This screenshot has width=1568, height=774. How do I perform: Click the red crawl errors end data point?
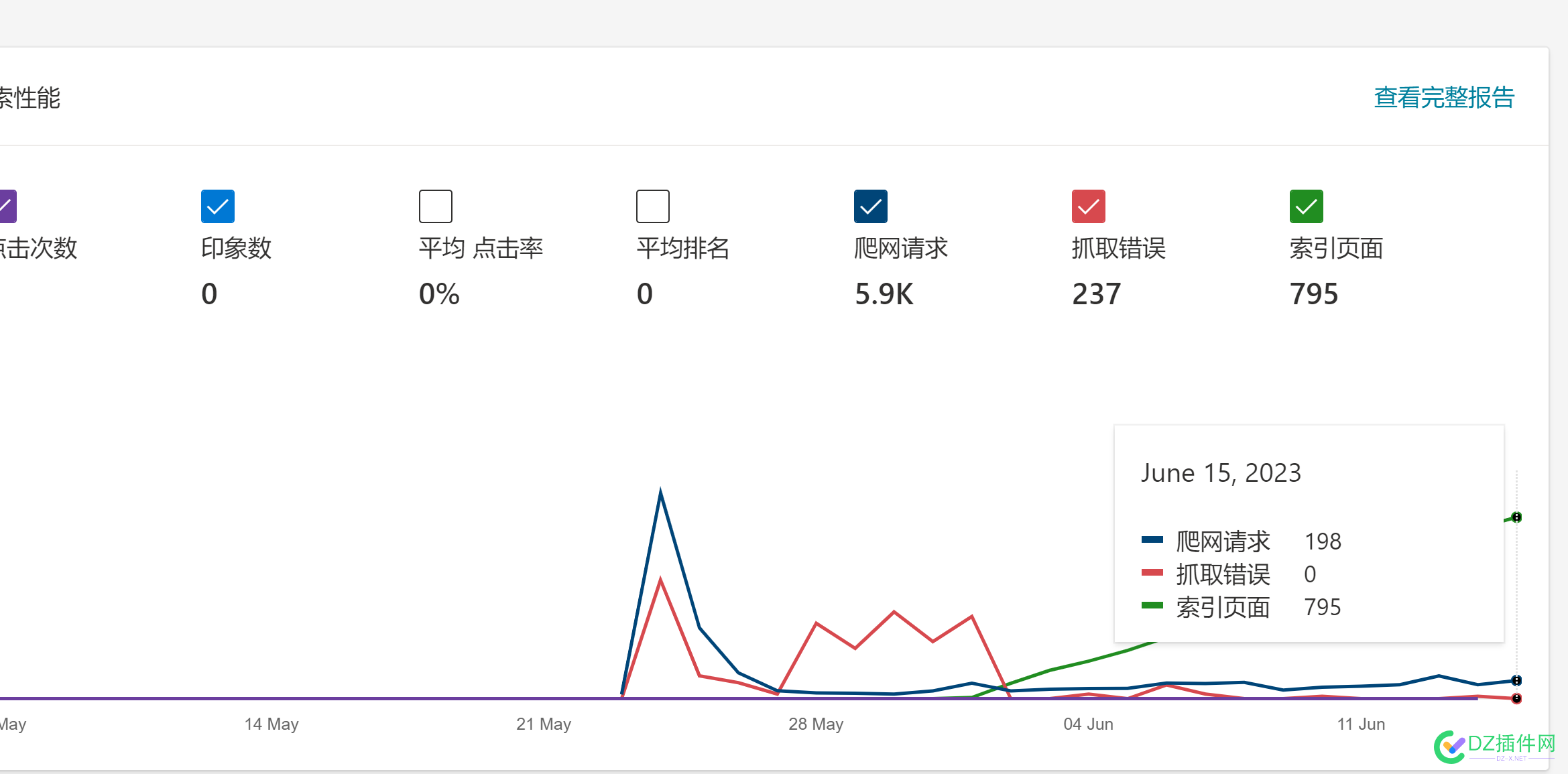pos(1516,698)
